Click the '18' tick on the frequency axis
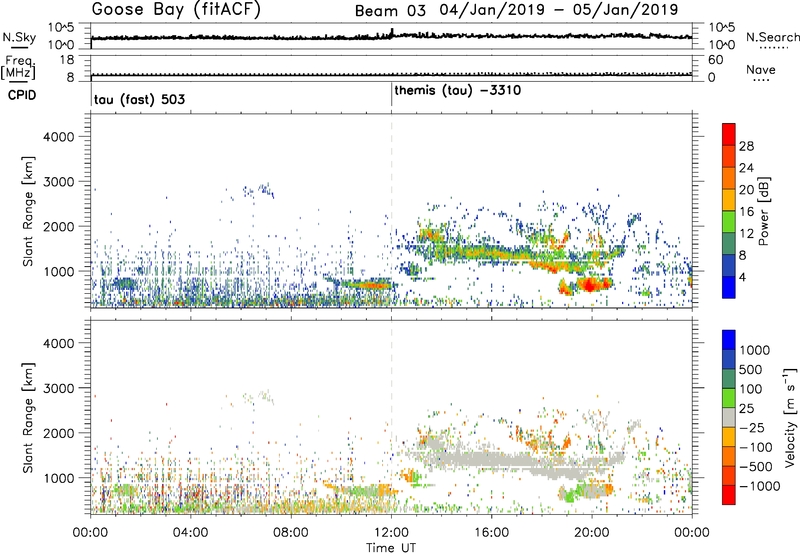 point(67,60)
